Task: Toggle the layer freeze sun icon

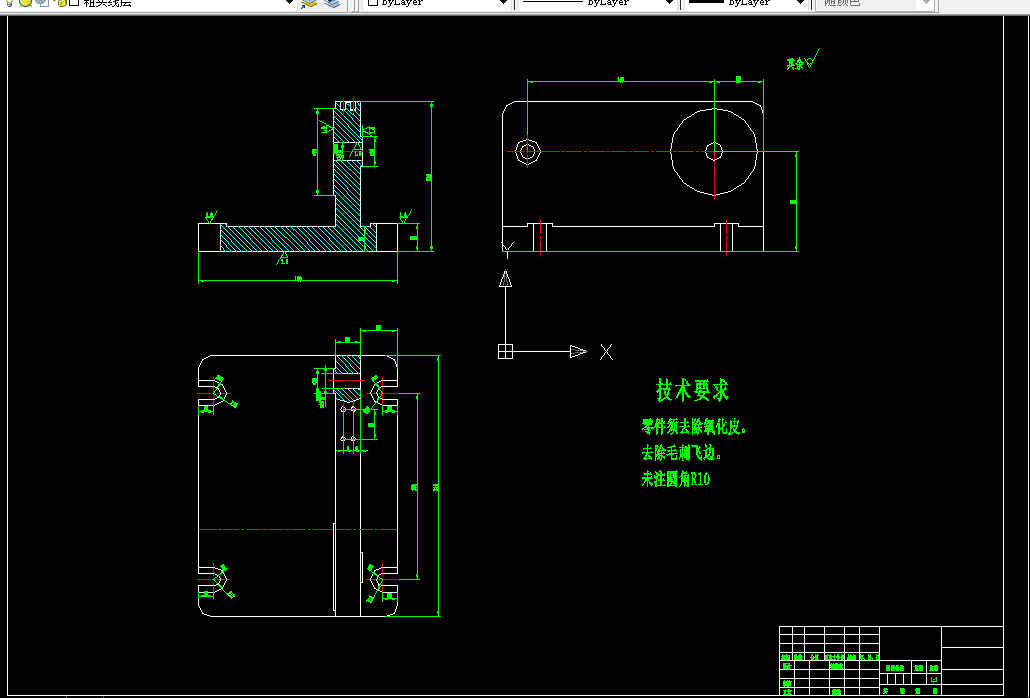Action: [26, 3]
